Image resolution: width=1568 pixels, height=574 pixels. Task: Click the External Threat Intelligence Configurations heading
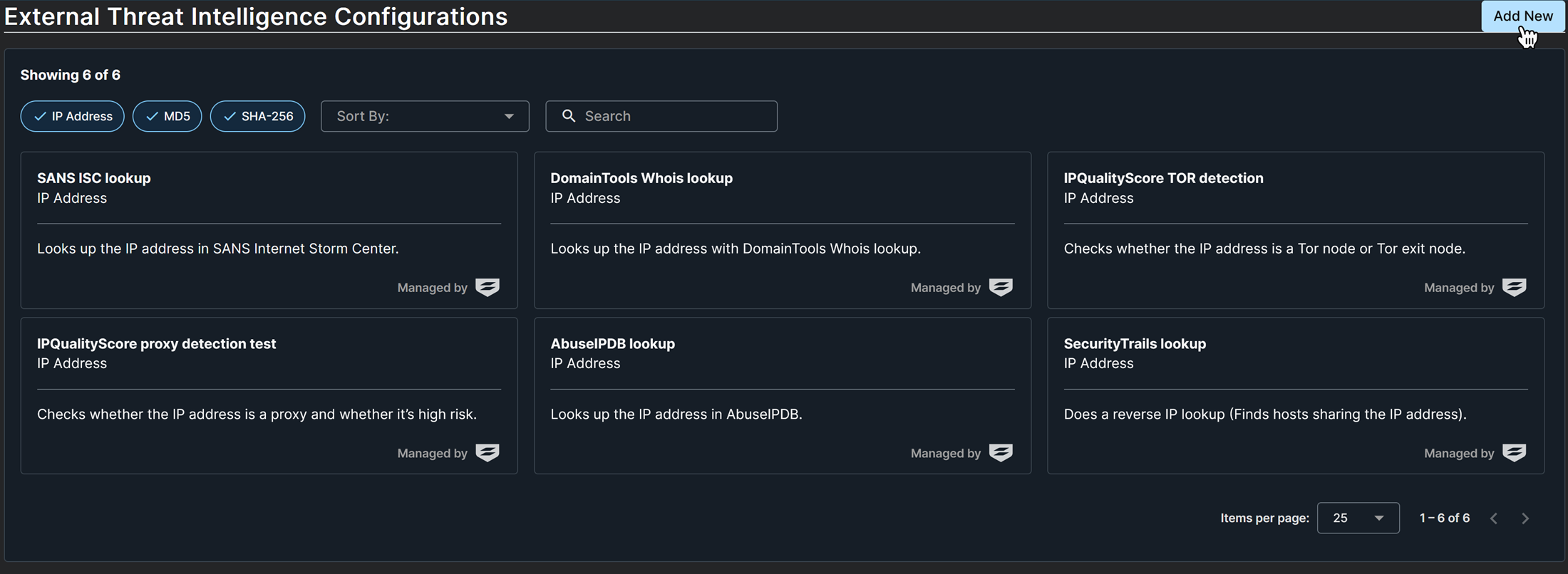pos(256,16)
